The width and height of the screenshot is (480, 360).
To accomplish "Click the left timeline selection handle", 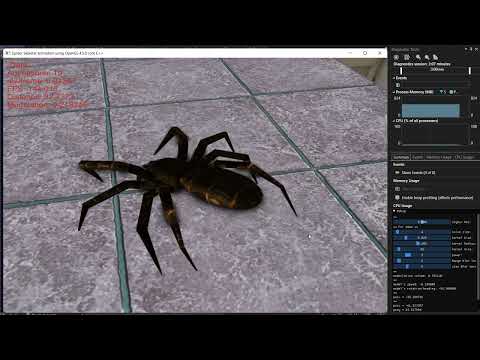I will click(401, 70).
